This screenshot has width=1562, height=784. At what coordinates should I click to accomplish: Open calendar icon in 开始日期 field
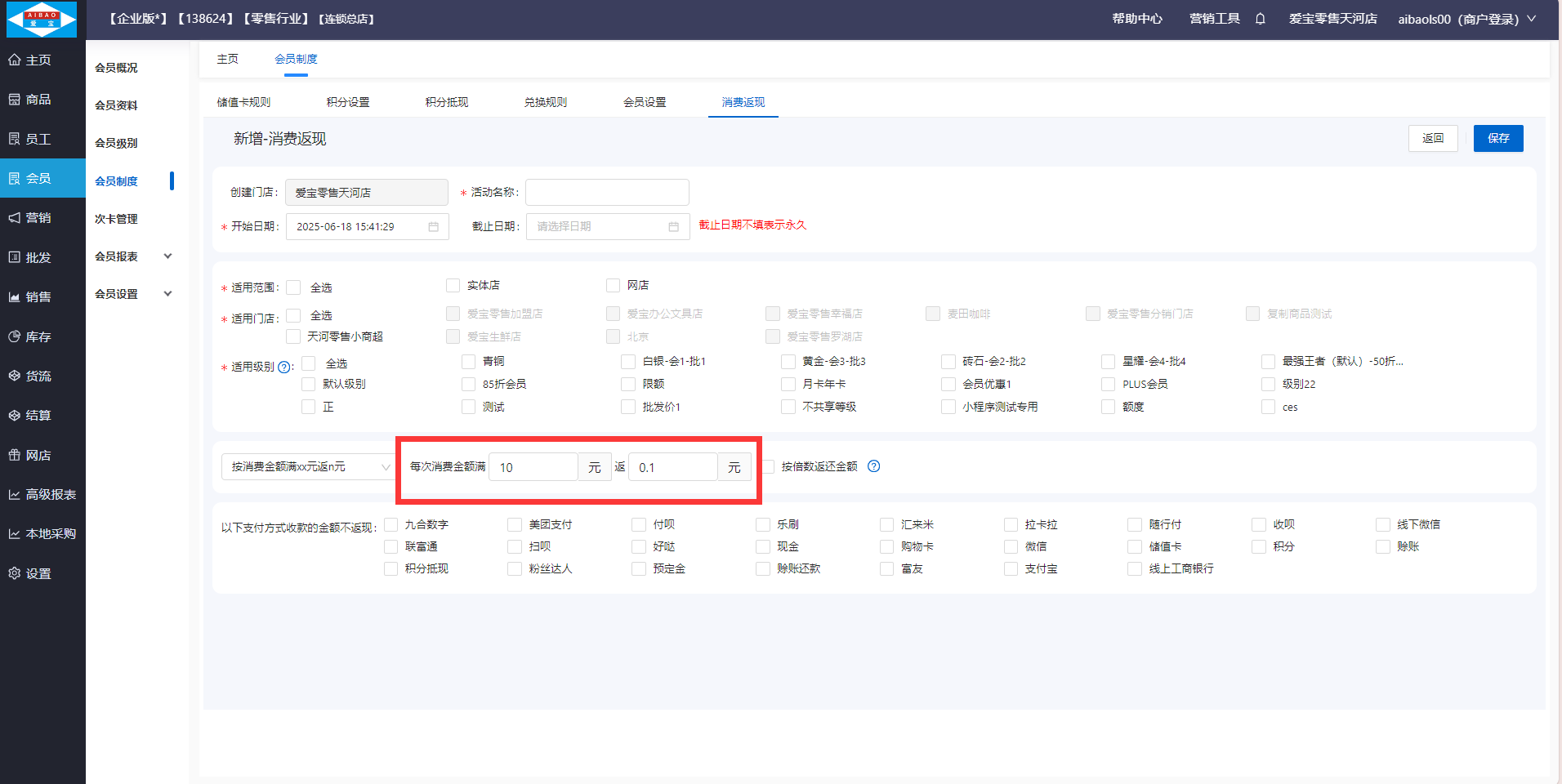[x=434, y=227]
